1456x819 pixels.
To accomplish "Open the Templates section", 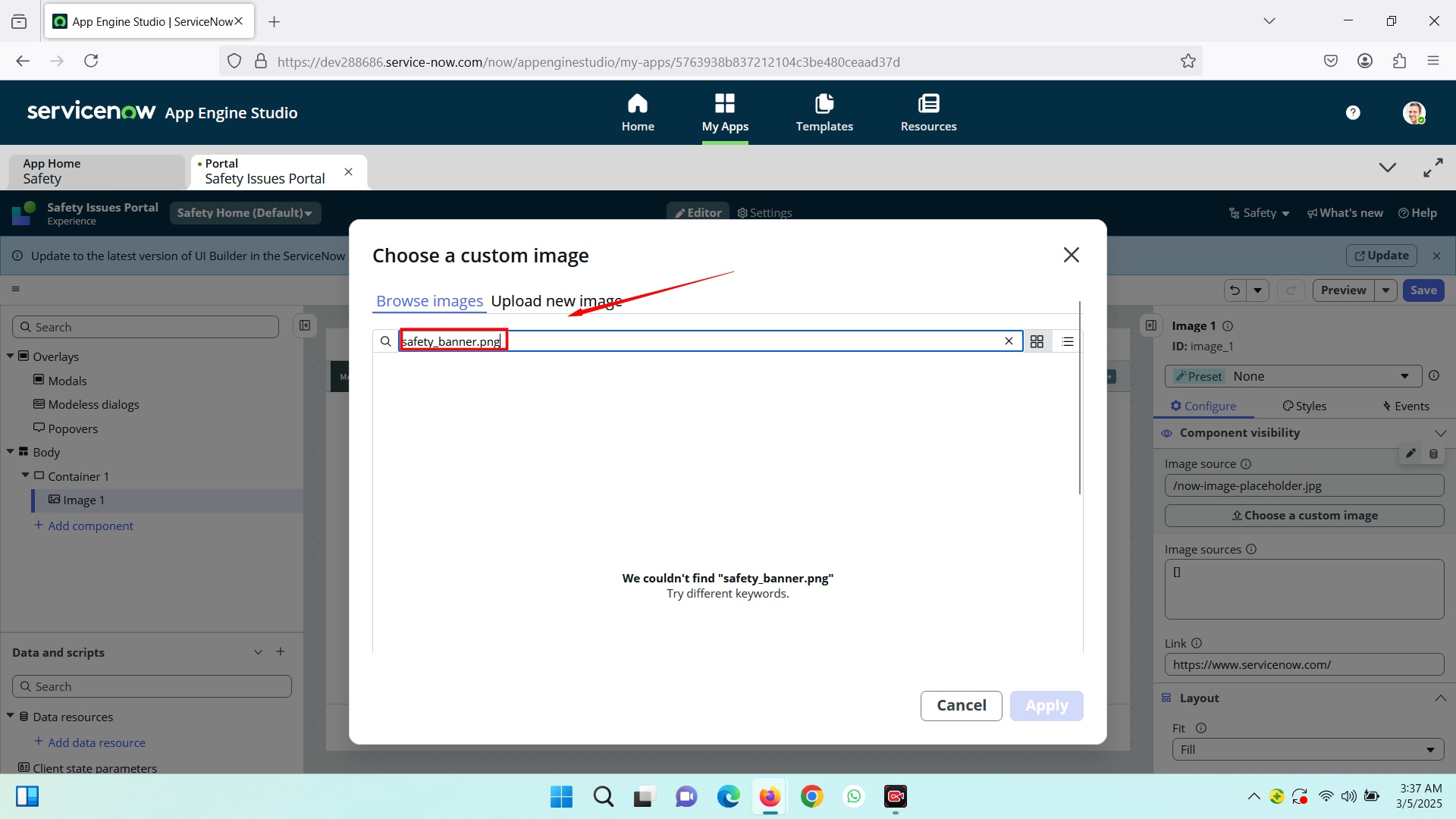I will (824, 112).
